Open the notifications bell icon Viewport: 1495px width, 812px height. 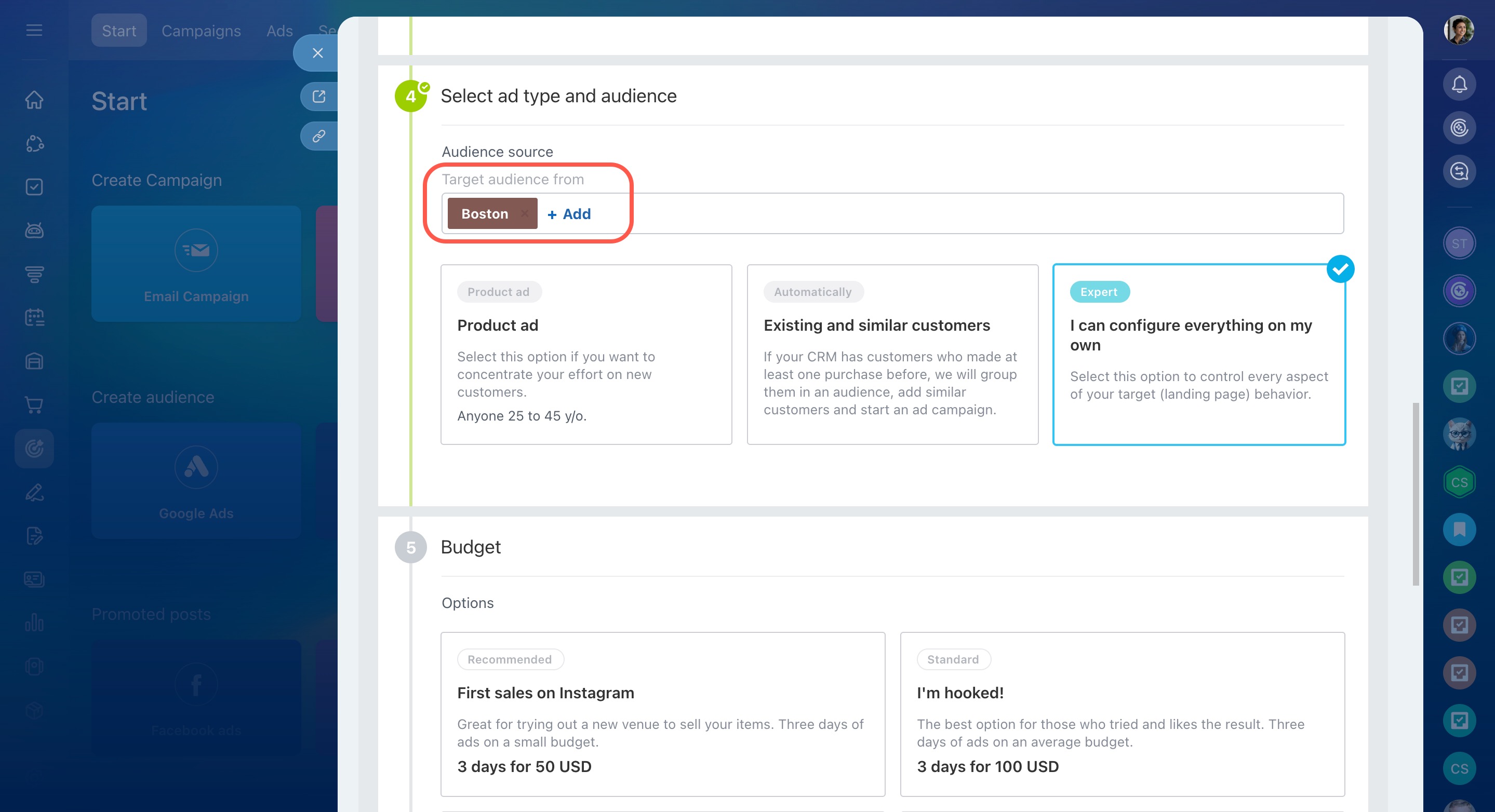1459,85
